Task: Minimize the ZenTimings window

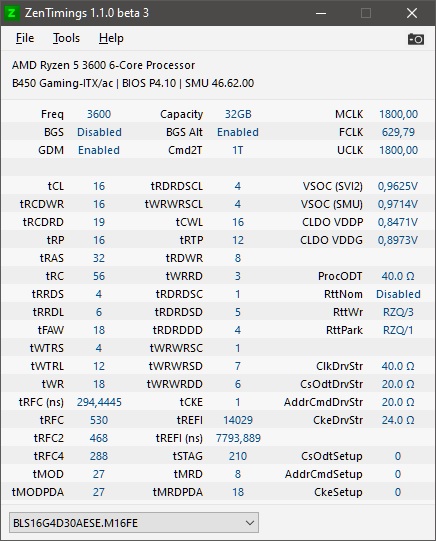Action: pyautogui.click(x=321, y=13)
